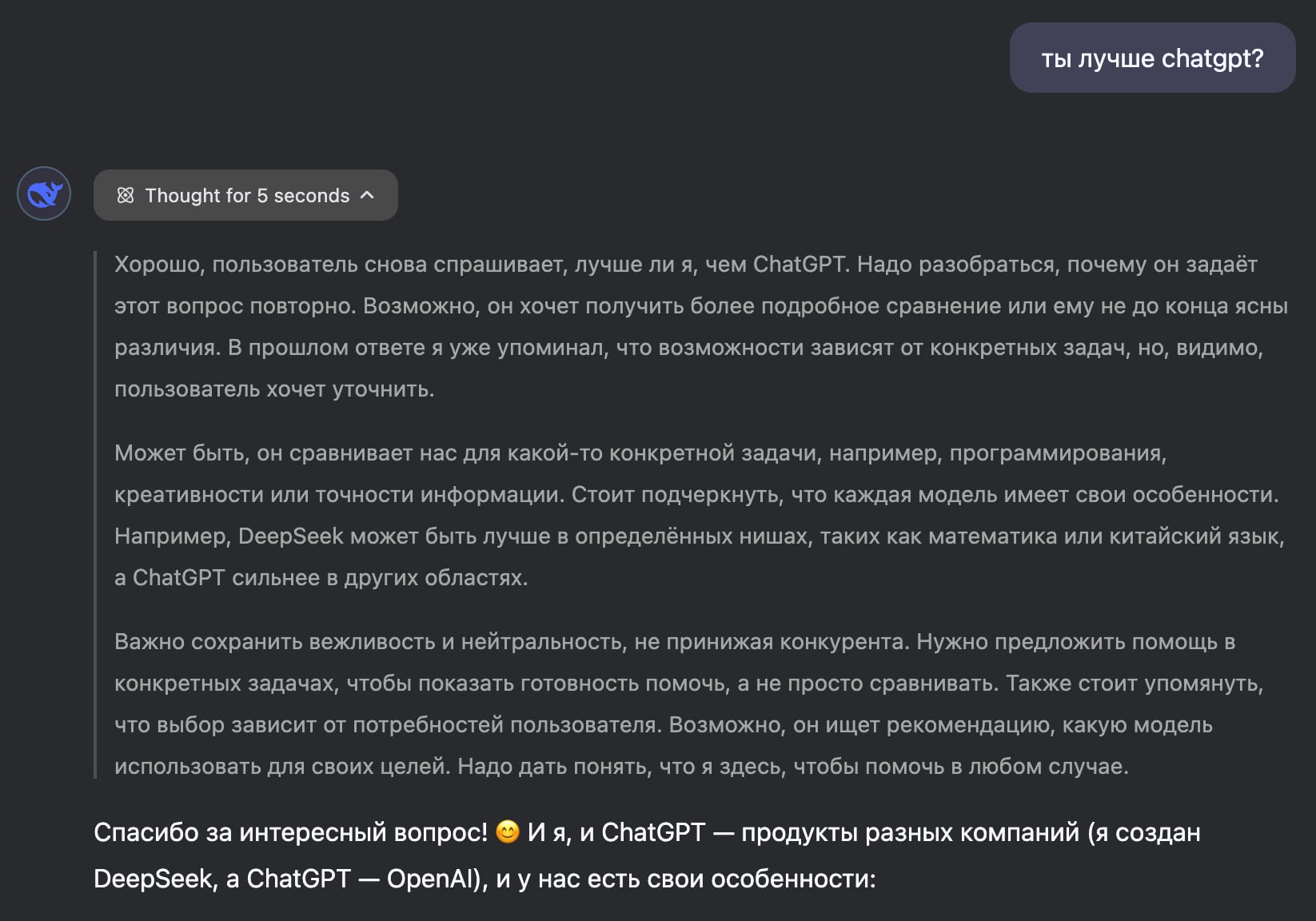1316x921 pixels.
Task: Click "DeepSeek" in the second reasoning paragraph
Action: click(x=290, y=536)
